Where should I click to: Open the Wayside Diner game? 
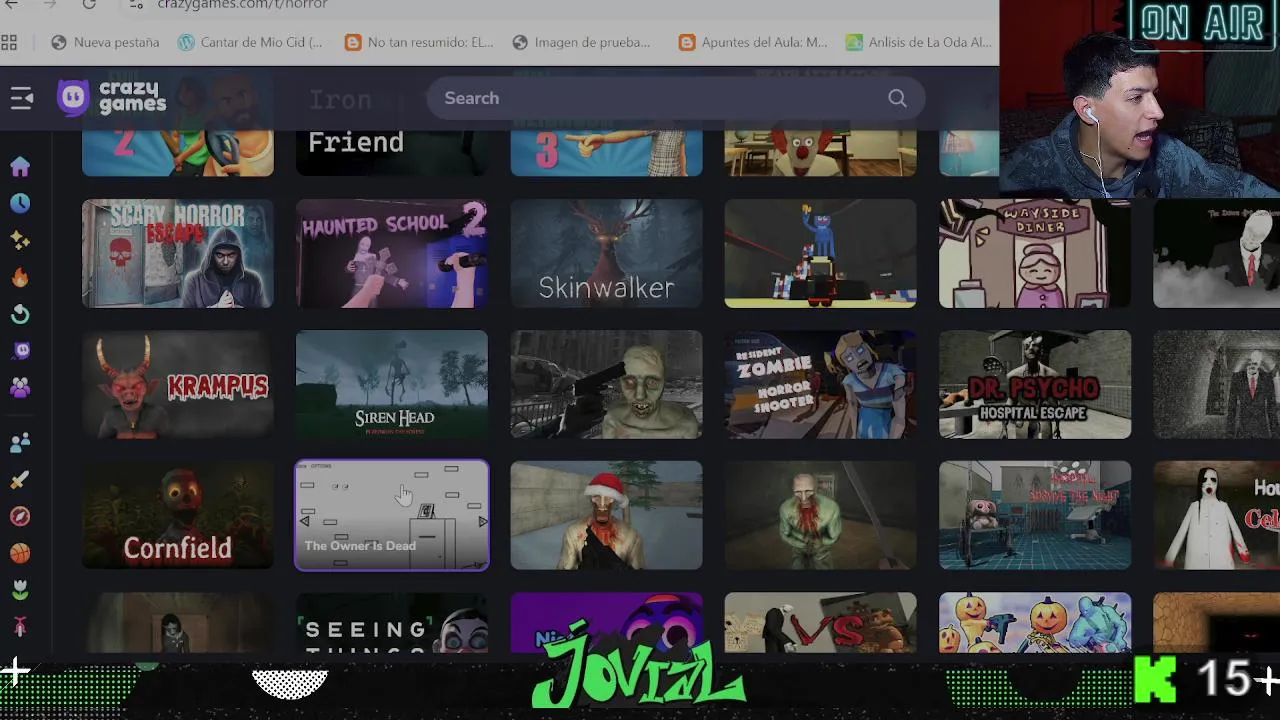1035,253
